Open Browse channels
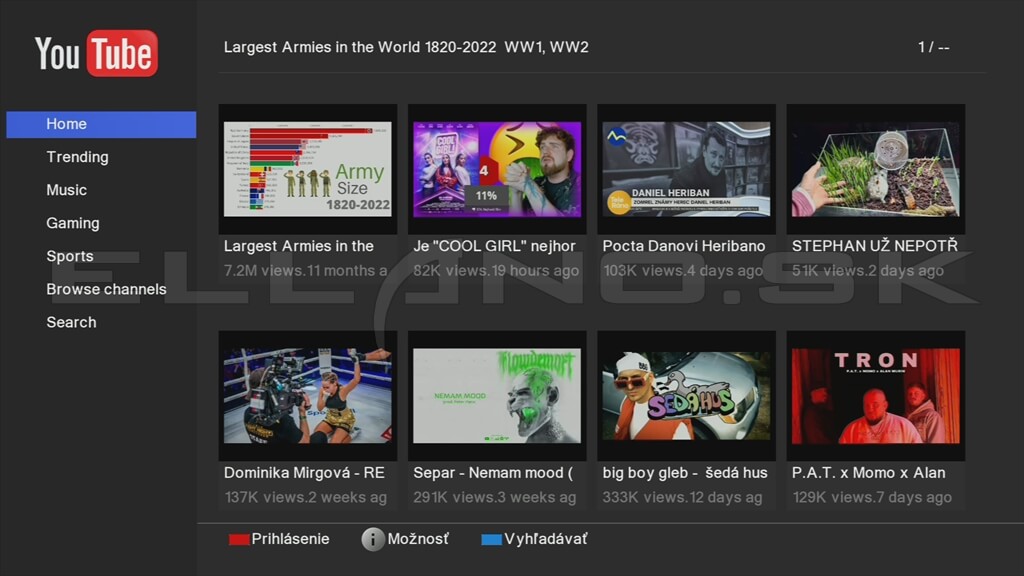The image size is (1024, 576). 106,289
